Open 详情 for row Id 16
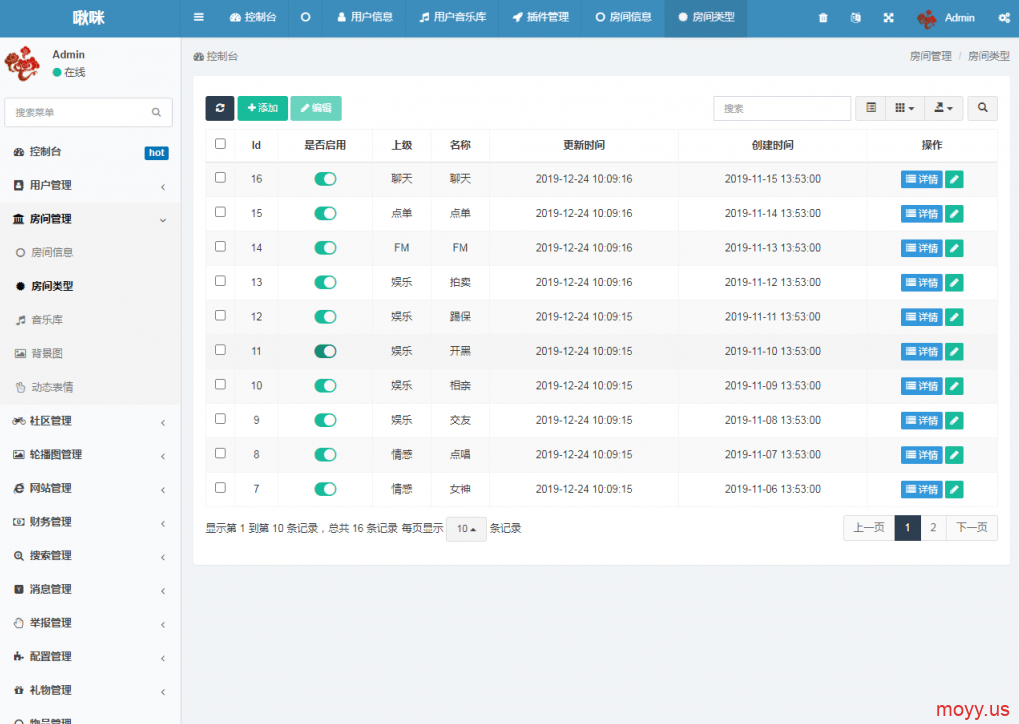1019x724 pixels. coord(922,179)
